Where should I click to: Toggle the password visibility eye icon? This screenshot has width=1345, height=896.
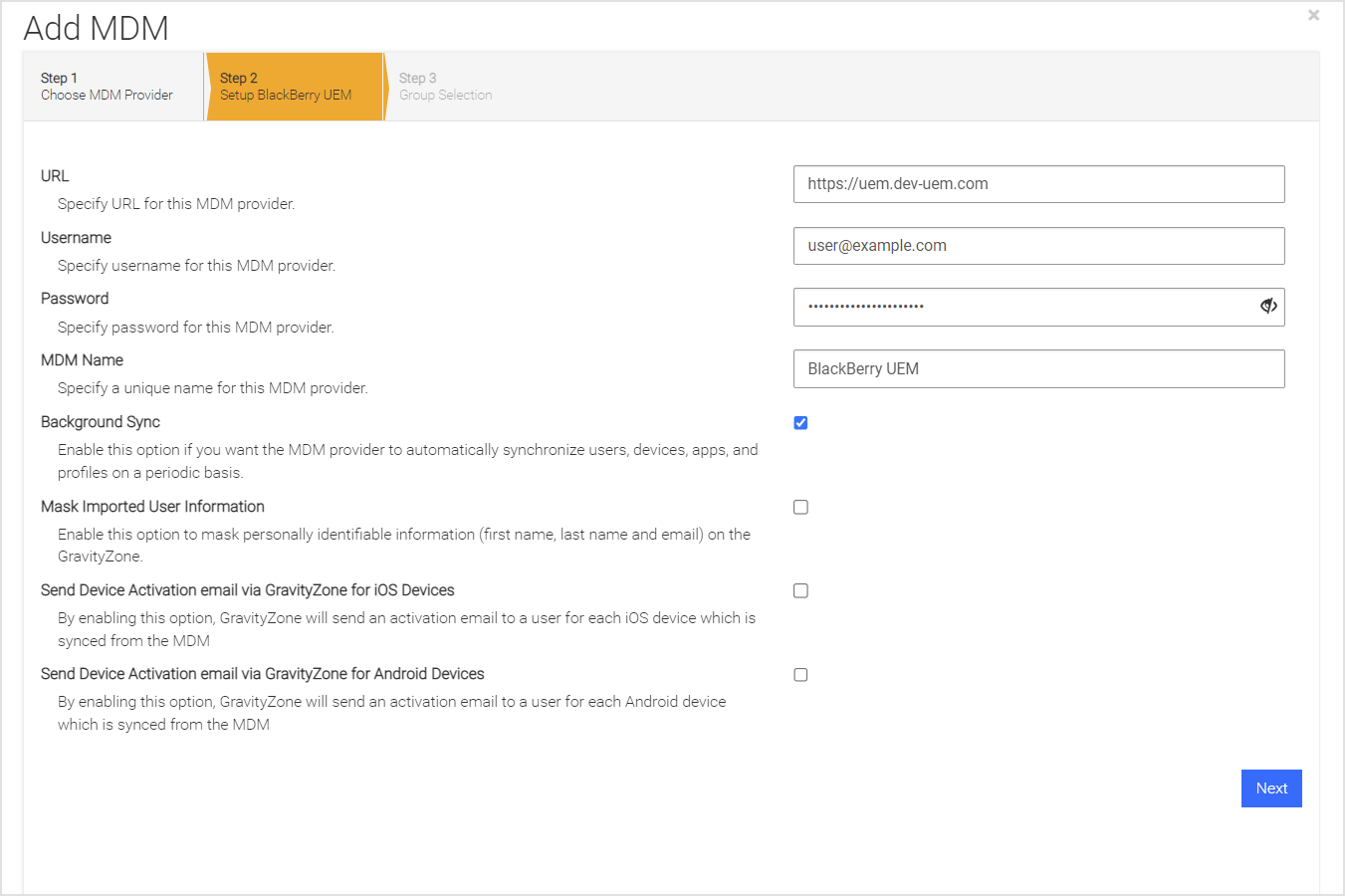click(x=1267, y=306)
